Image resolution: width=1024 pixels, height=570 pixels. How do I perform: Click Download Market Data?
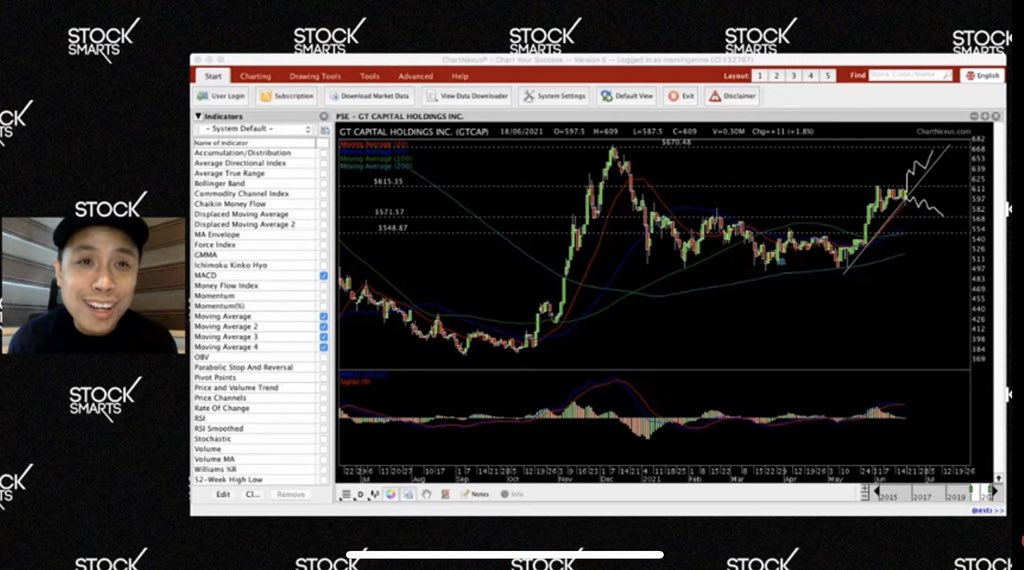point(369,96)
